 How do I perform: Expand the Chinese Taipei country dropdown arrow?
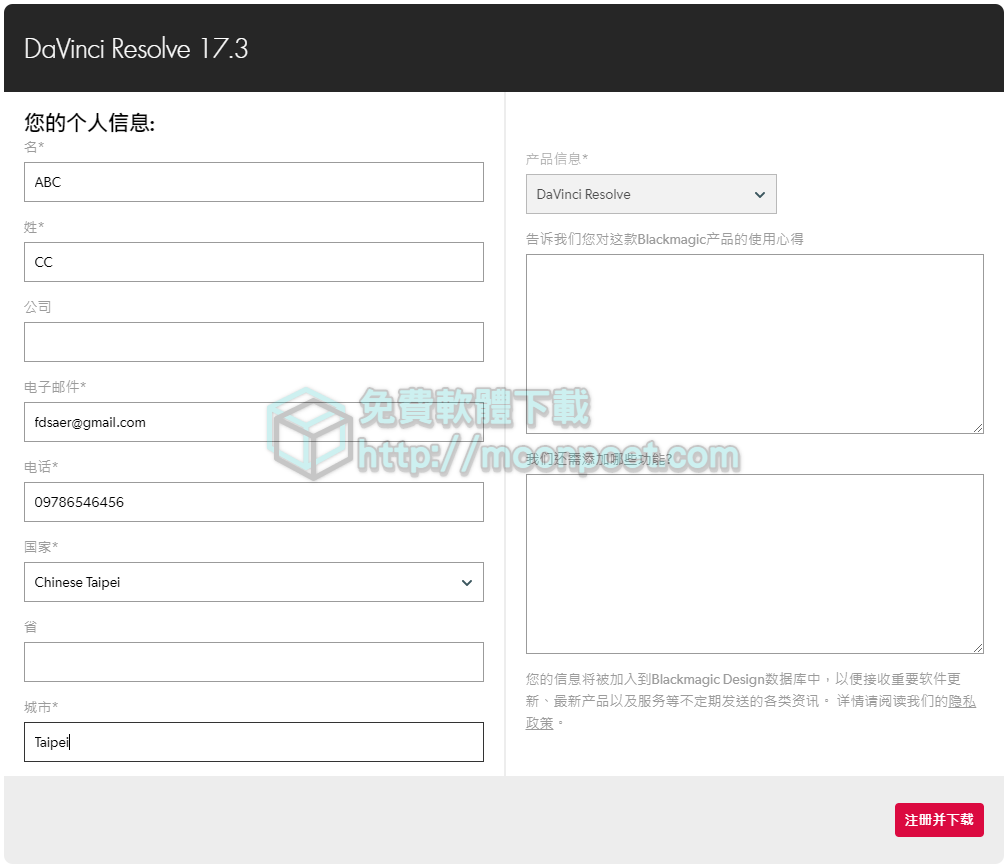tap(466, 582)
